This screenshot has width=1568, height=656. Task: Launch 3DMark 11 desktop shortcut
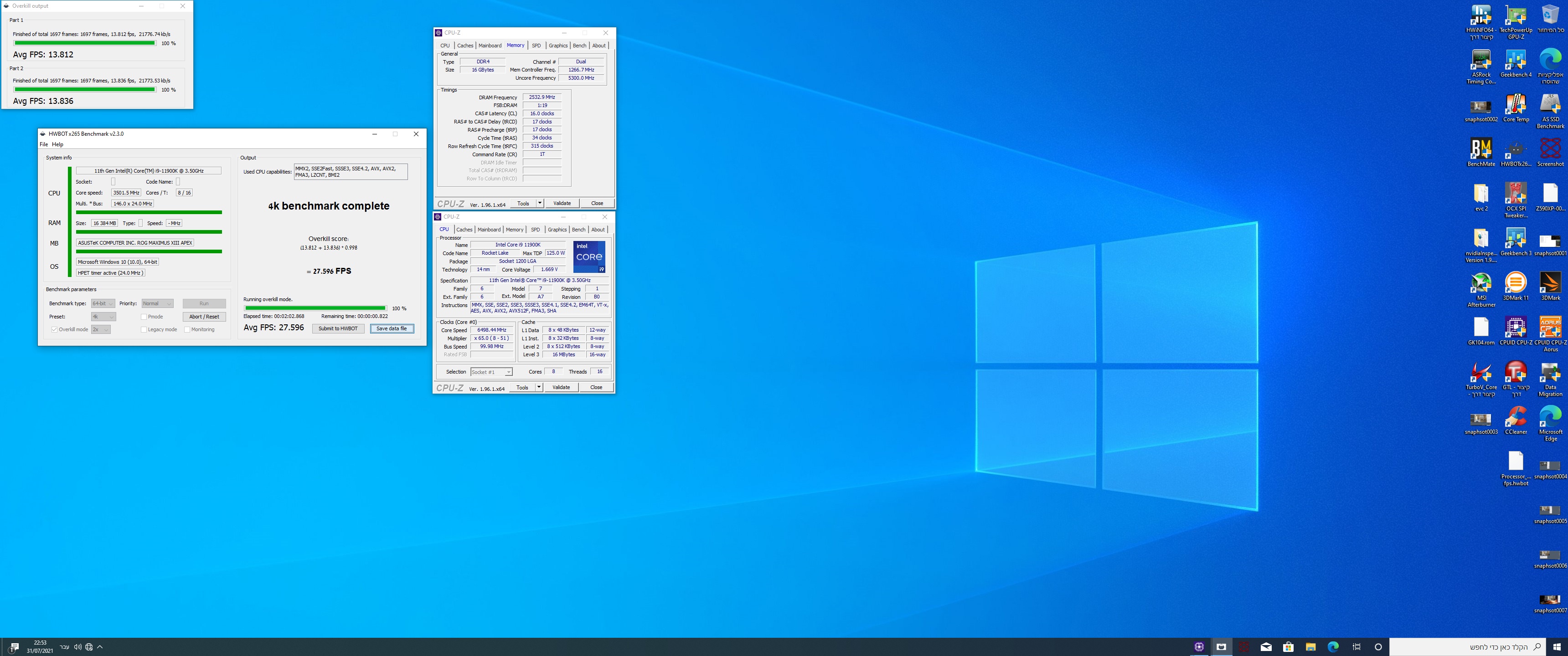1516,286
